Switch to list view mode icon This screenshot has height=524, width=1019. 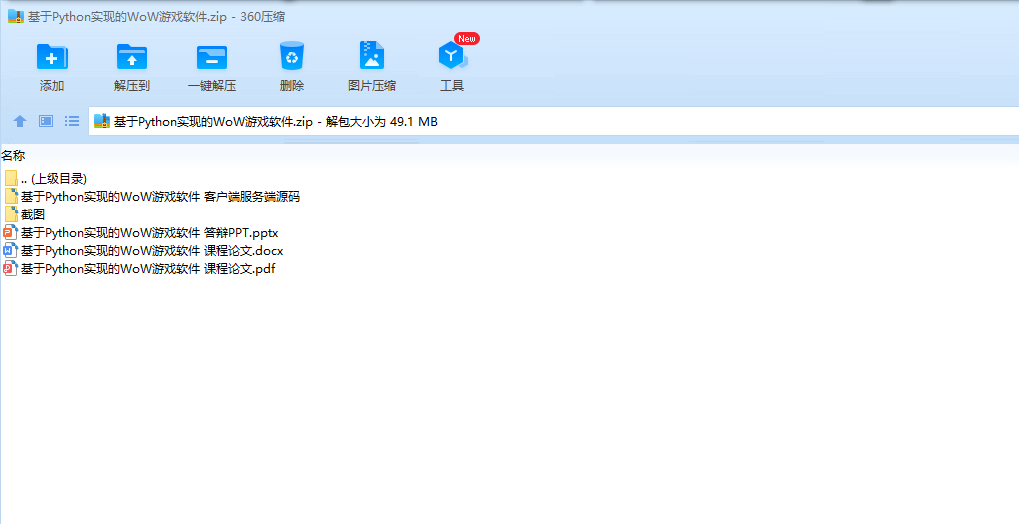pyautogui.click(x=72, y=121)
